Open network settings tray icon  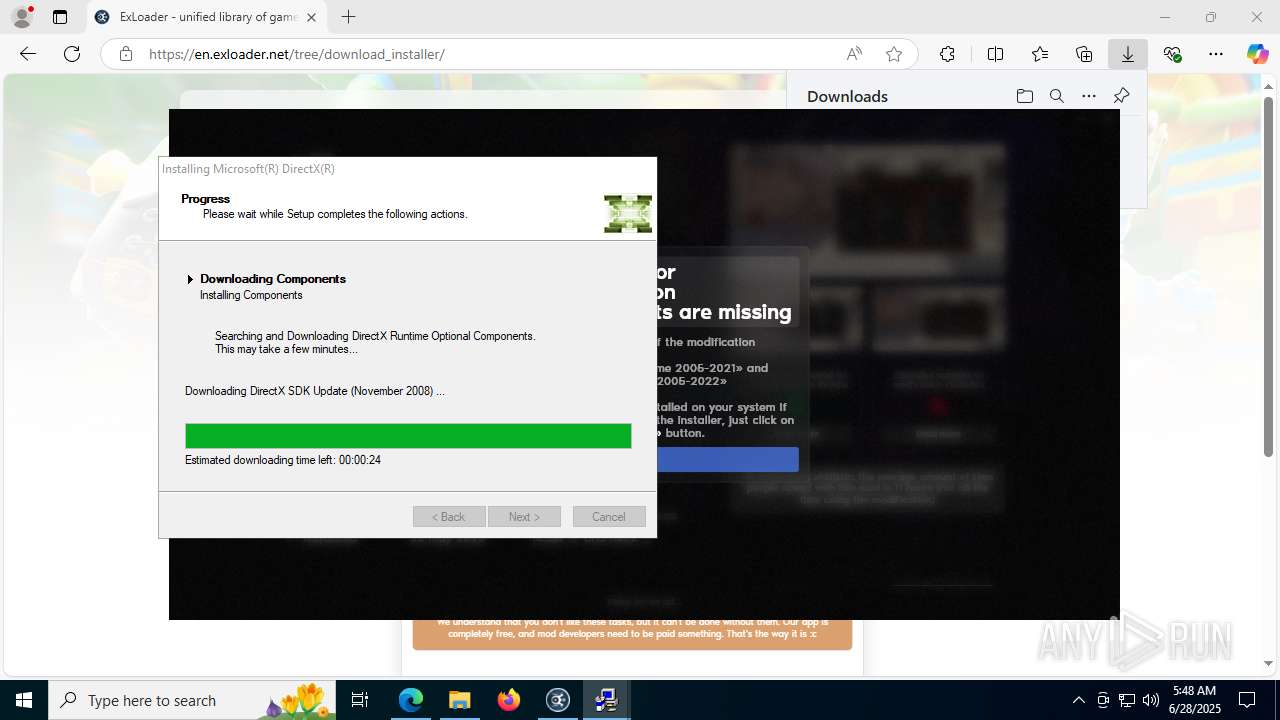pyautogui.click(x=1127, y=700)
